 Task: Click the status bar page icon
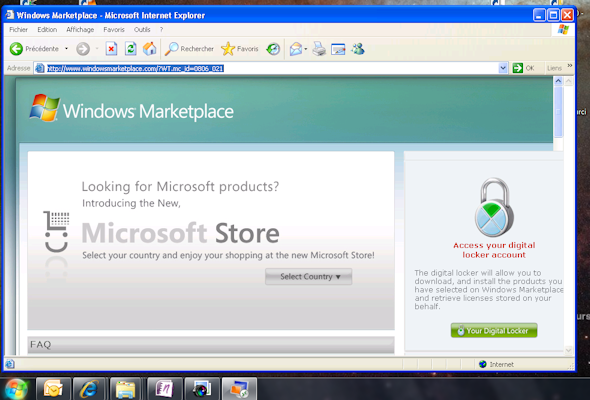coord(10,364)
